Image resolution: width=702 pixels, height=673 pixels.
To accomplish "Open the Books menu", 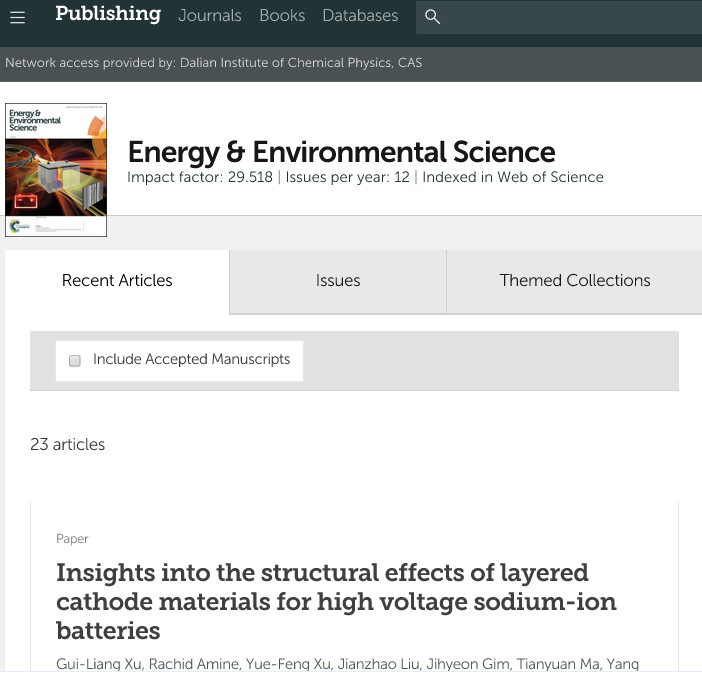I will click(282, 16).
